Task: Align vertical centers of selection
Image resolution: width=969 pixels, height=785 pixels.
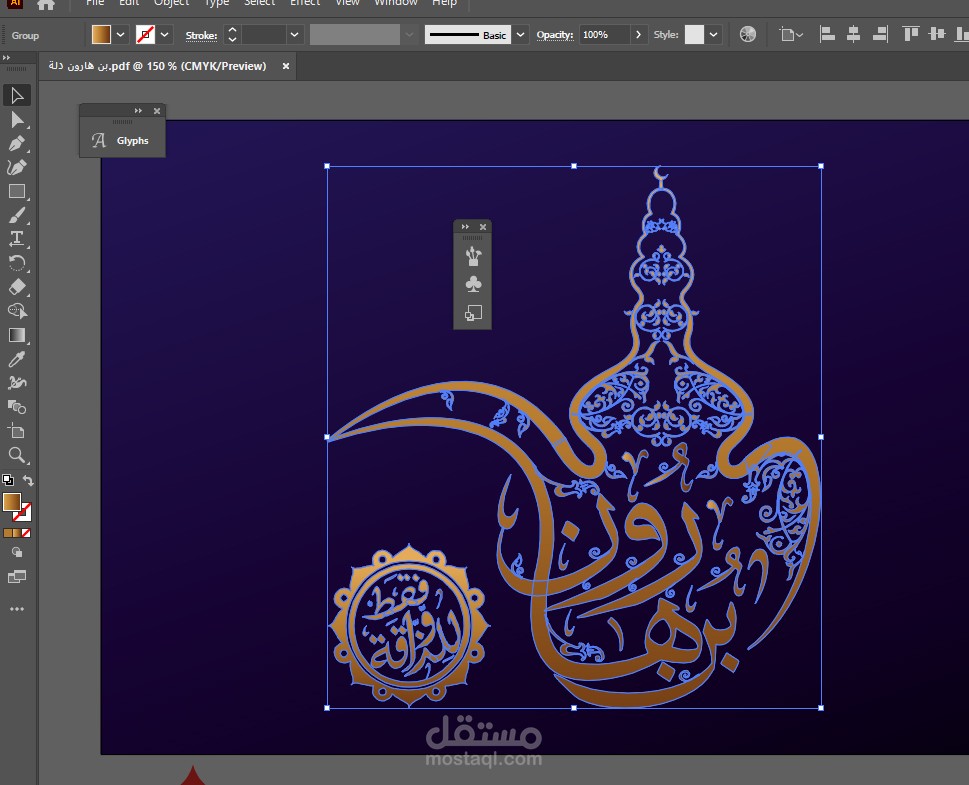Action: click(x=937, y=34)
